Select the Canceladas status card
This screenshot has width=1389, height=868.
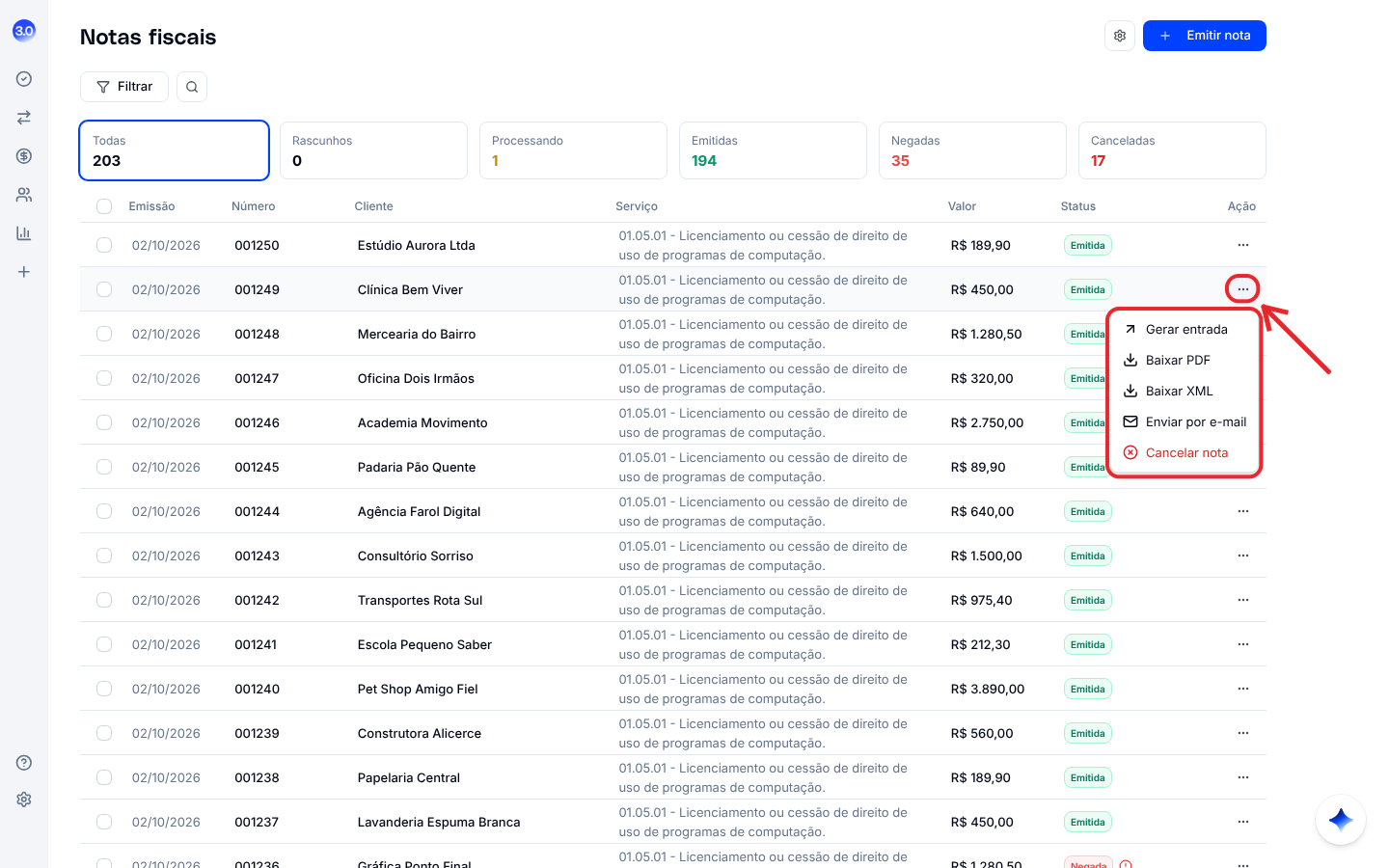pos(1172,150)
